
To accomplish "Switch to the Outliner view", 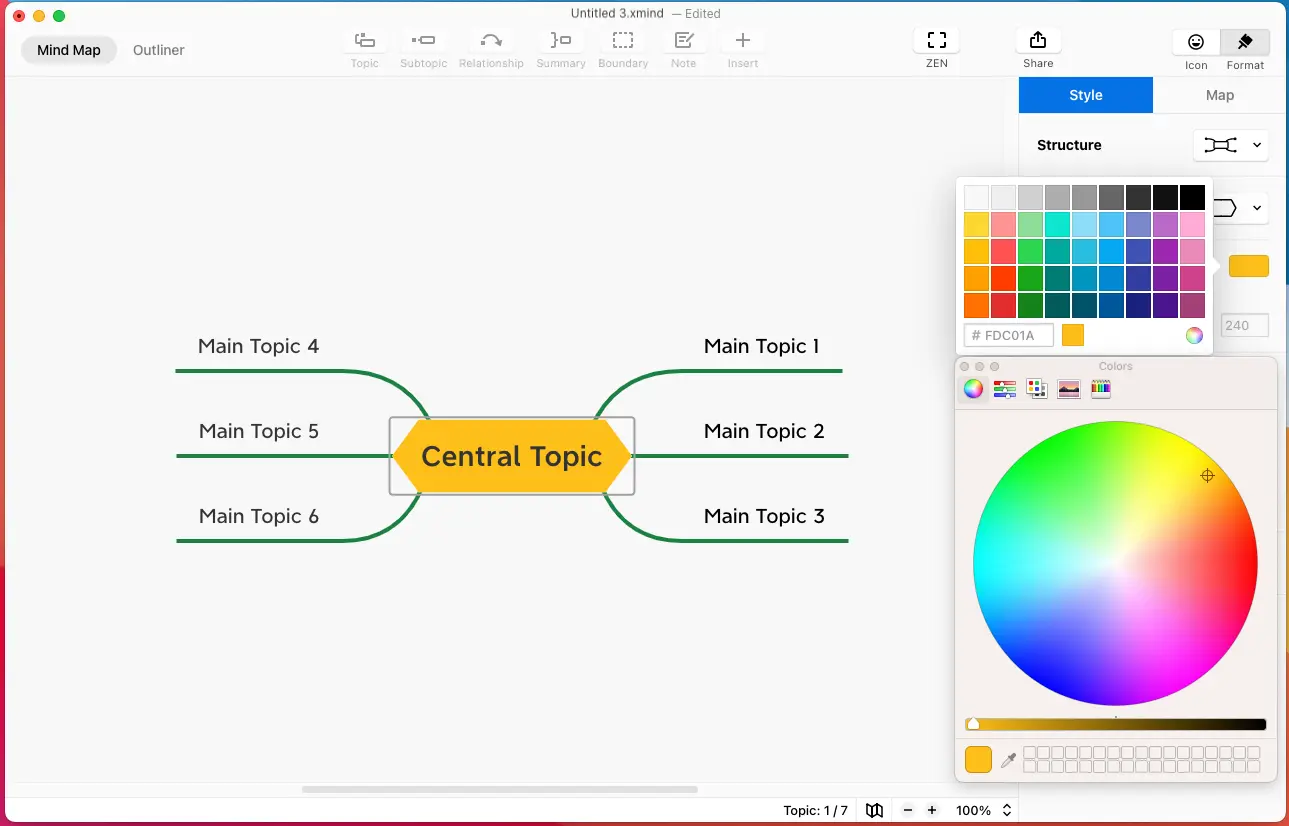I will click(x=158, y=49).
